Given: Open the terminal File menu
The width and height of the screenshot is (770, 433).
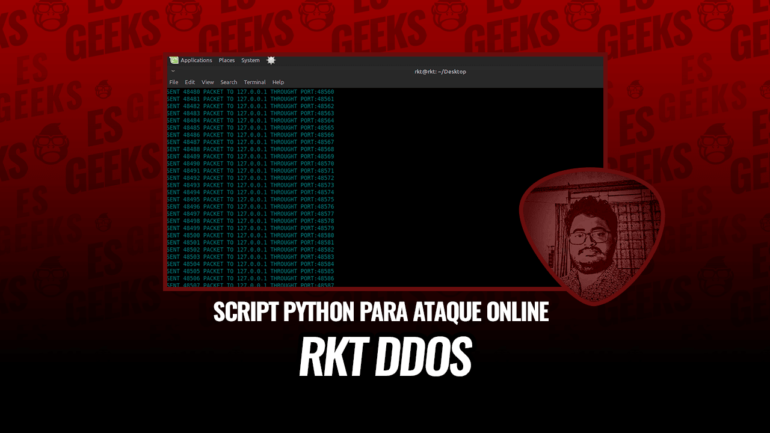Looking at the screenshot, I should tap(174, 82).
